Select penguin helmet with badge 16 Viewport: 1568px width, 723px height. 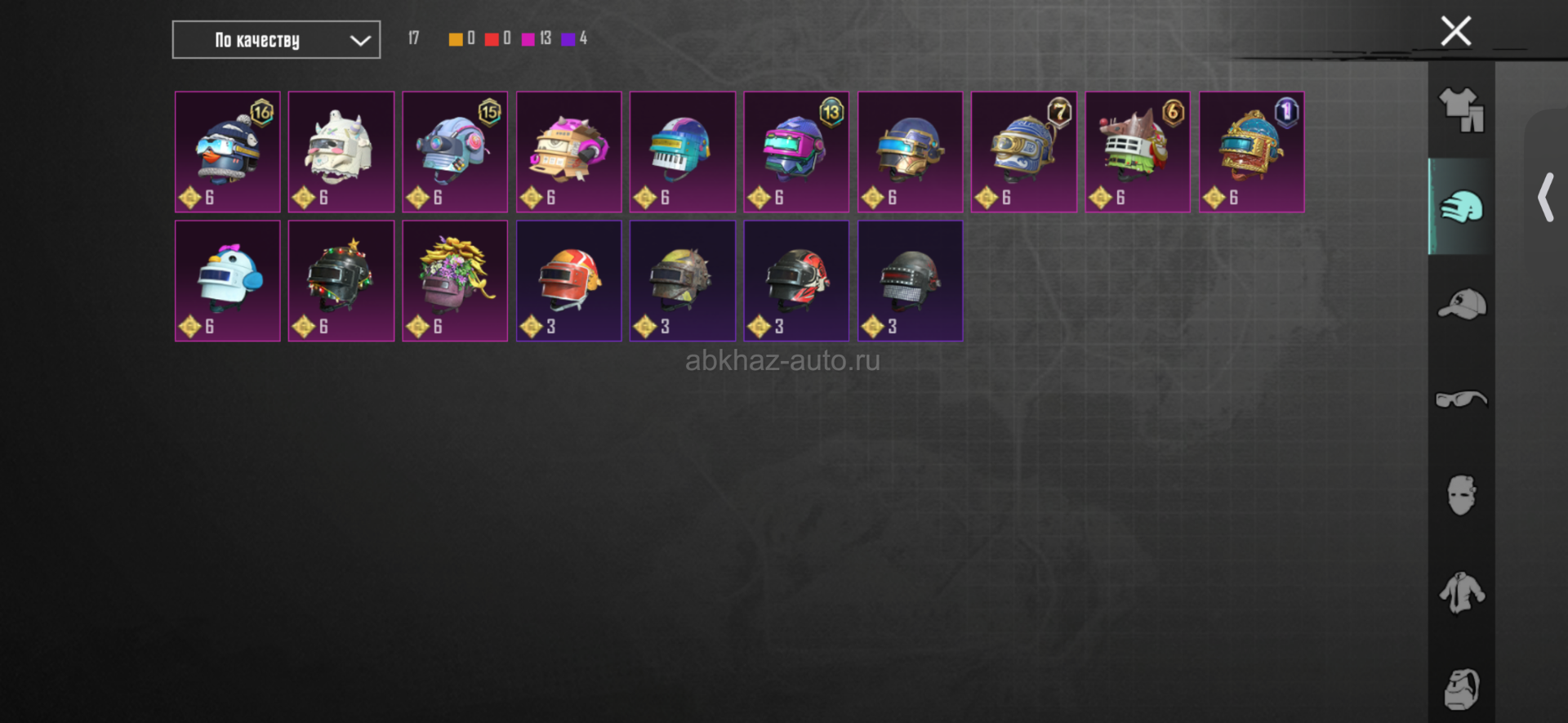(228, 152)
